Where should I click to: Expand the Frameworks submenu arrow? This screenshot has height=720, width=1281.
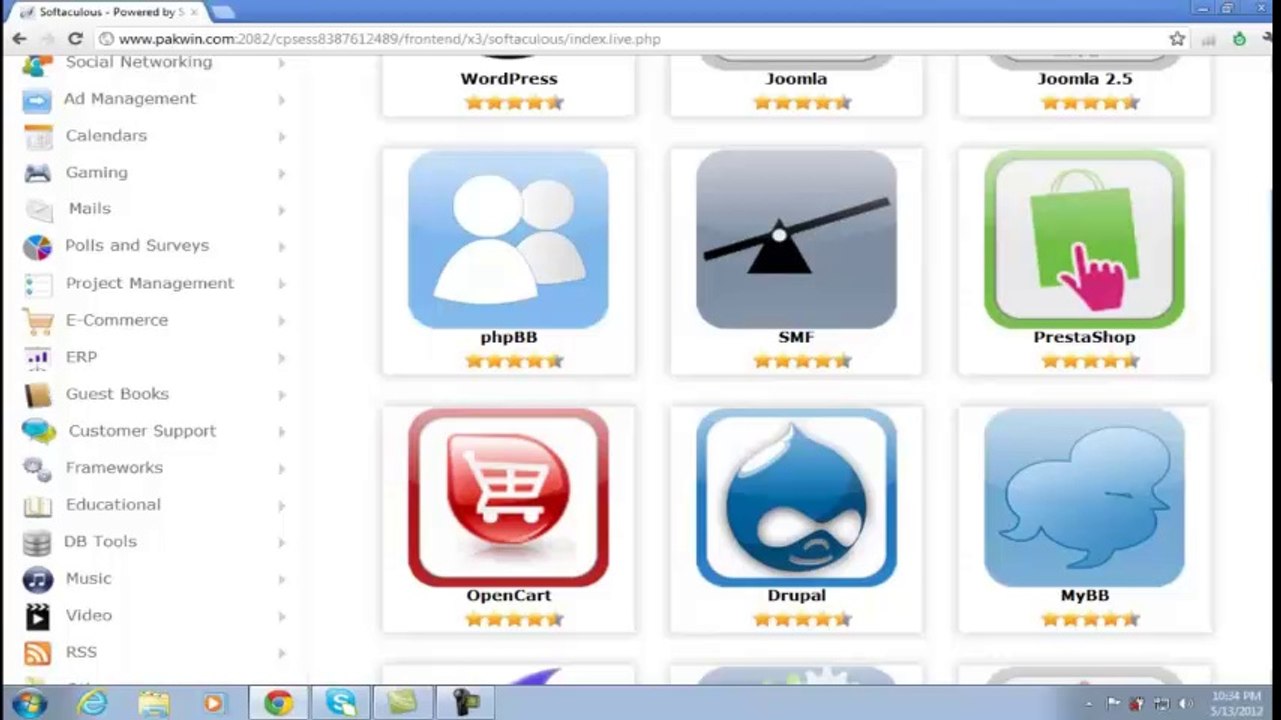click(281, 469)
